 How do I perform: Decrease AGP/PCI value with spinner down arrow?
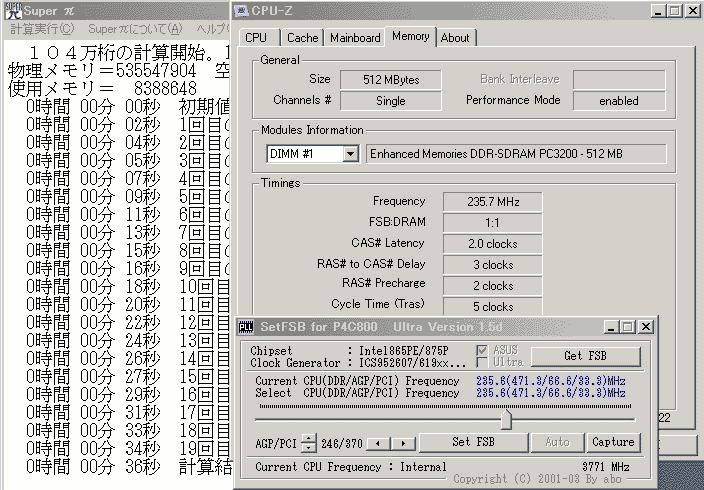point(310,446)
